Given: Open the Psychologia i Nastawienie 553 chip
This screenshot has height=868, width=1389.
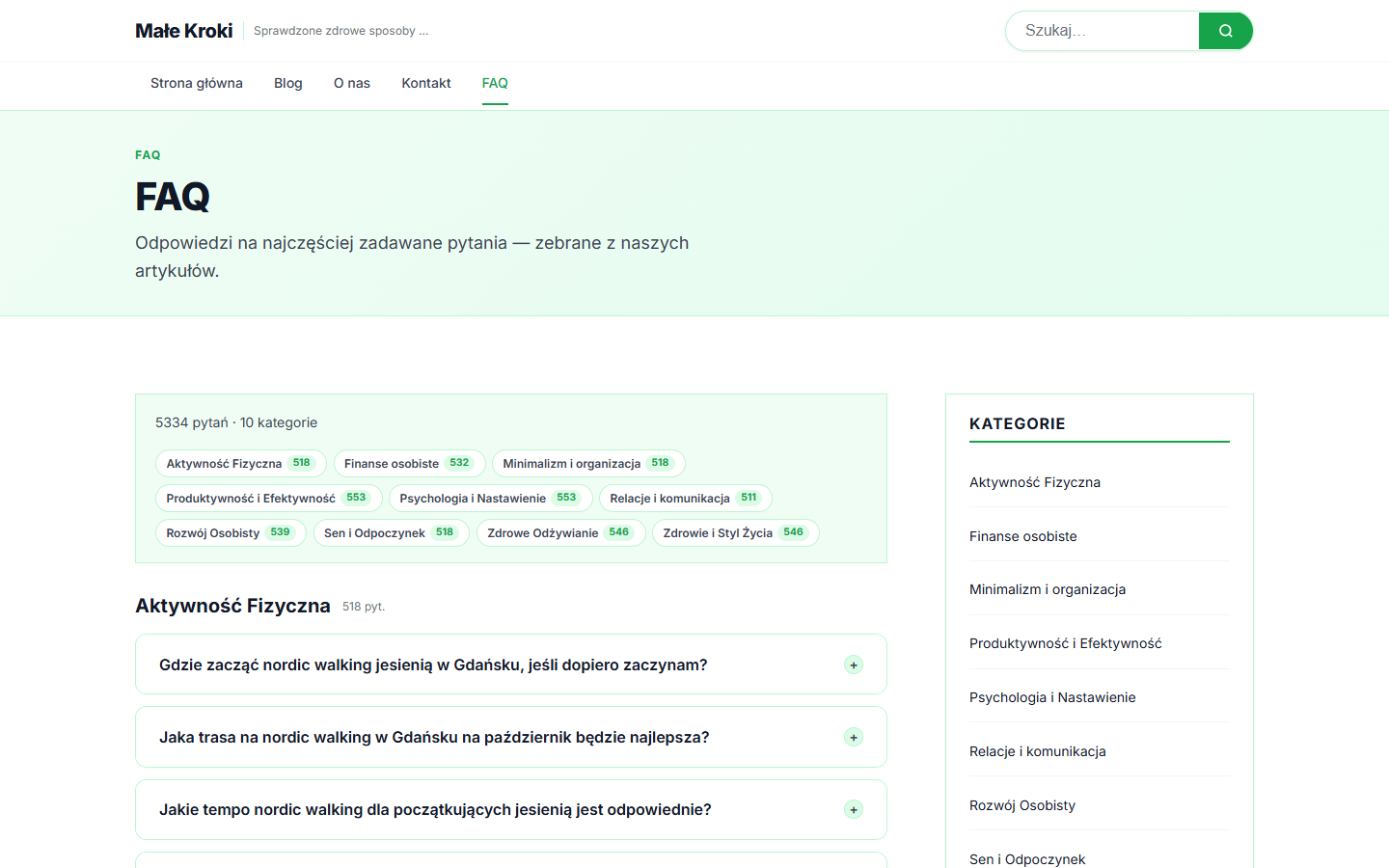Looking at the screenshot, I should 491,499.
